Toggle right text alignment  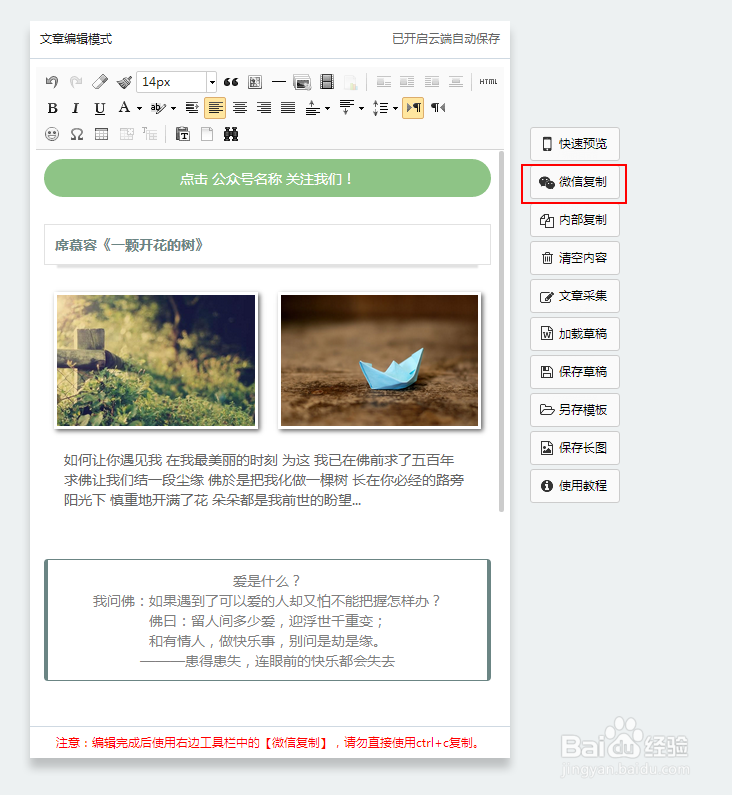(264, 108)
